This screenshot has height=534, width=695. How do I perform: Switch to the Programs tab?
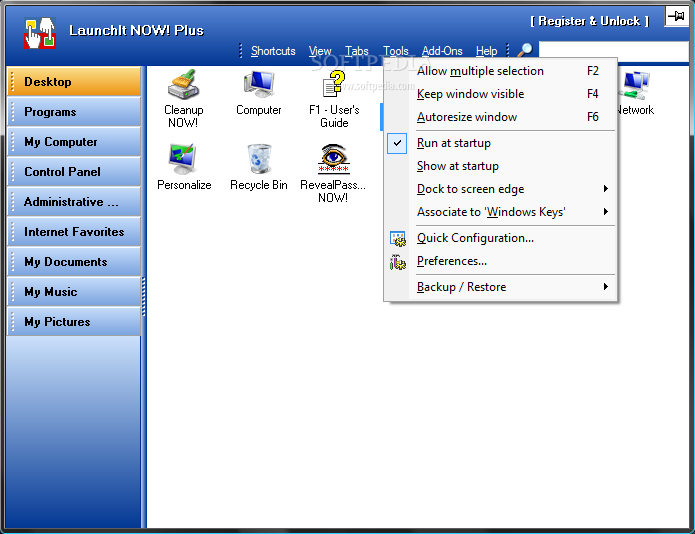[x=74, y=112]
